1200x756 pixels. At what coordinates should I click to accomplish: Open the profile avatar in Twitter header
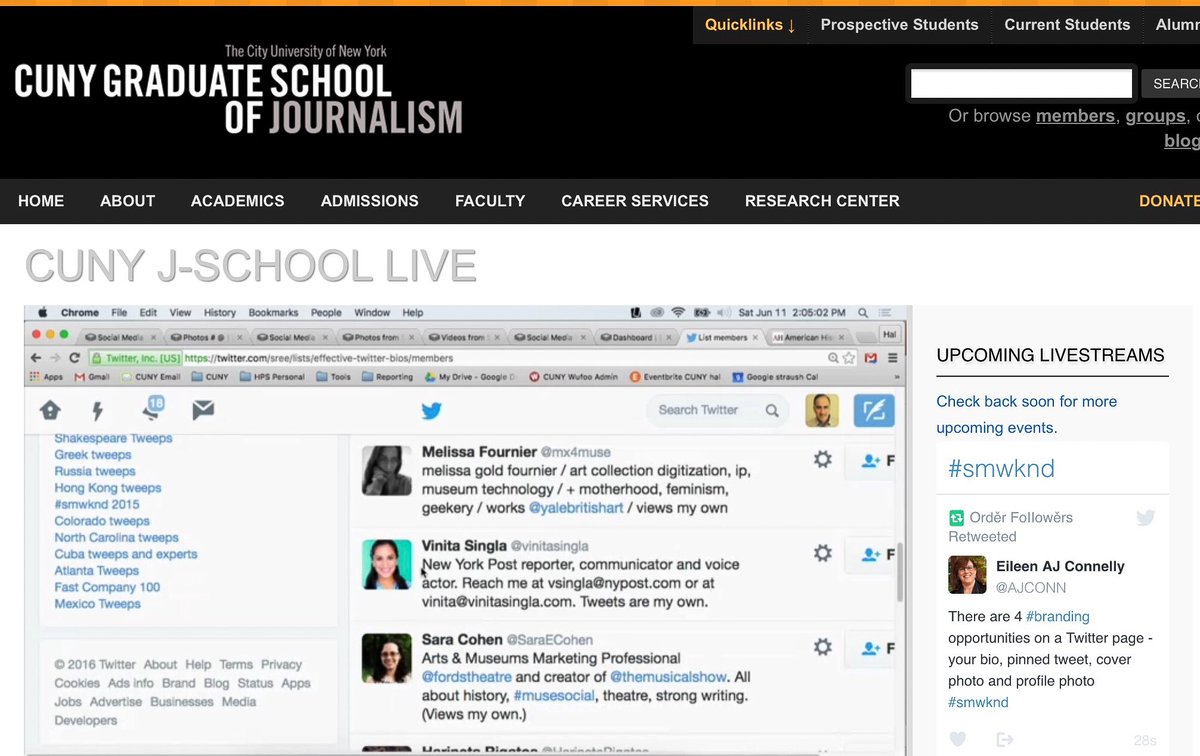pyautogui.click(x=822, y=410)
